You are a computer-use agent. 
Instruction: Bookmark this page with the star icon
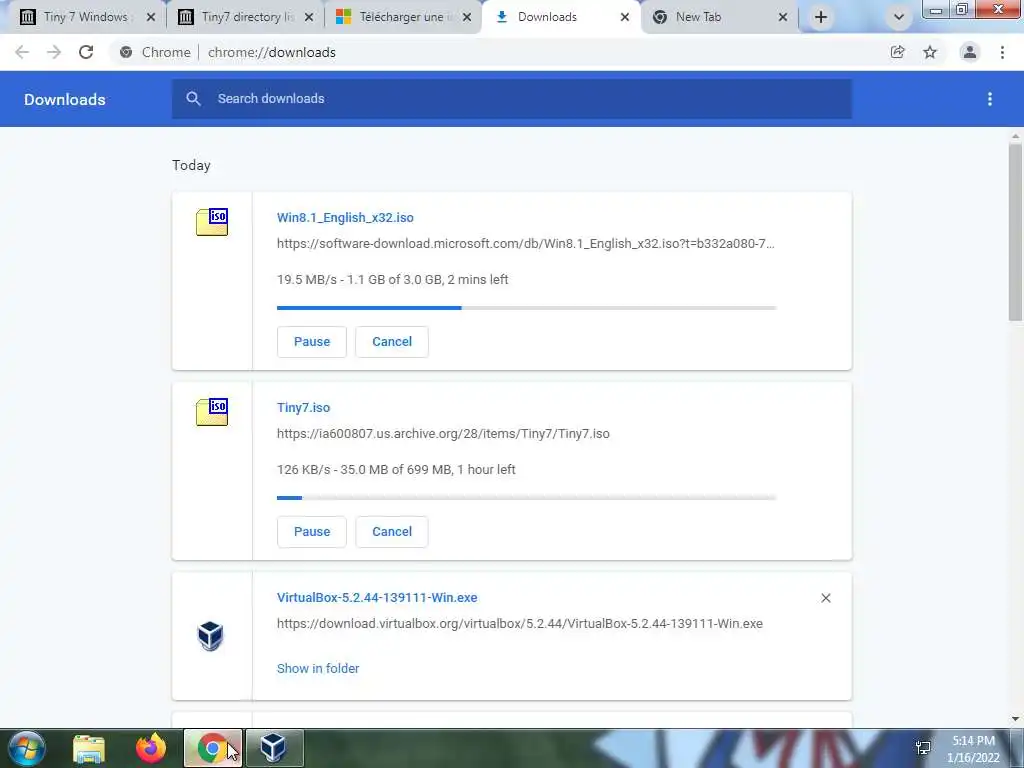click(930, 52)
